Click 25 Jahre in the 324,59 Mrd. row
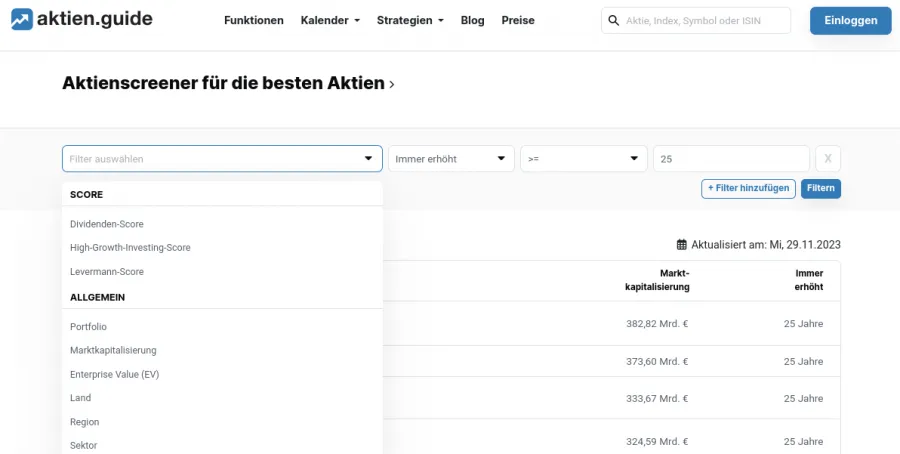Image resolution: width=900 pixels, height=454 pixels. click(804, 441)
